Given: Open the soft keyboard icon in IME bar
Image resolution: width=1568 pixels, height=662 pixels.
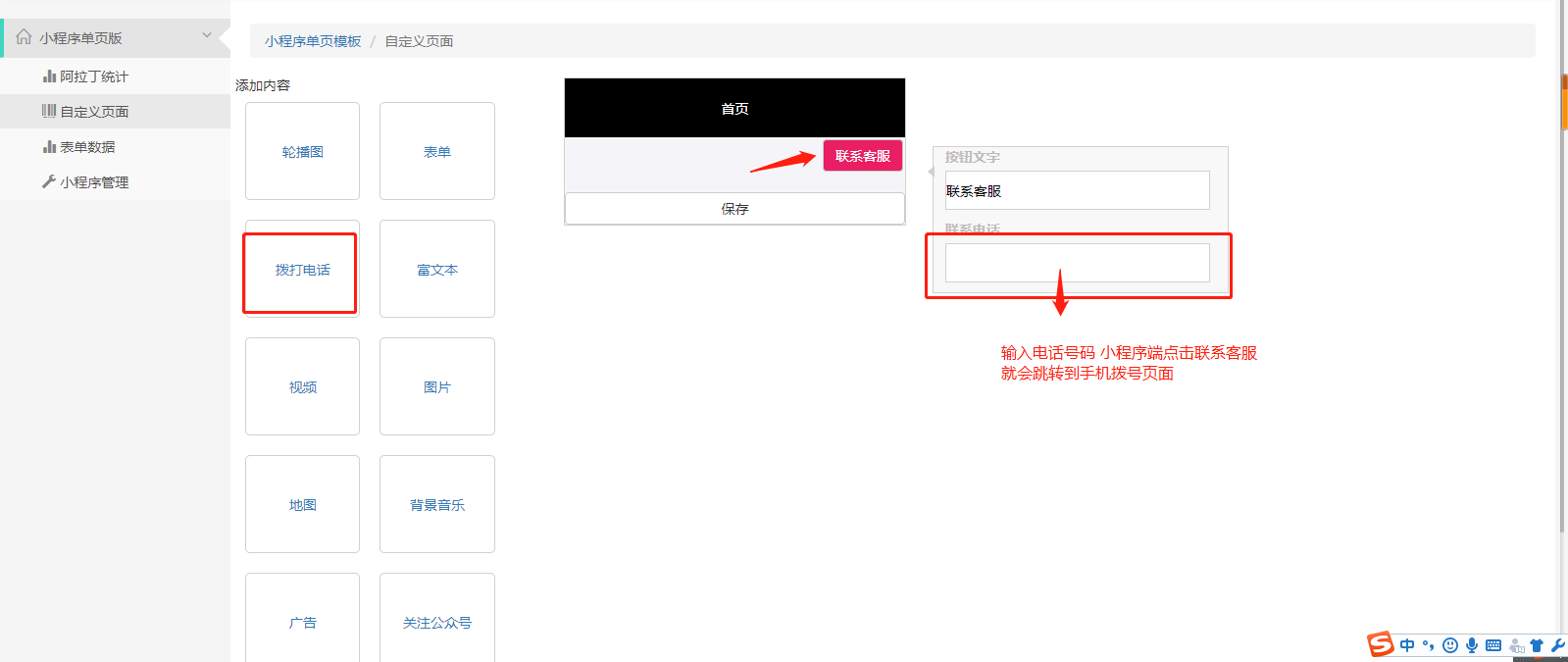Looking at the screenshot, I should point(1493,645).
